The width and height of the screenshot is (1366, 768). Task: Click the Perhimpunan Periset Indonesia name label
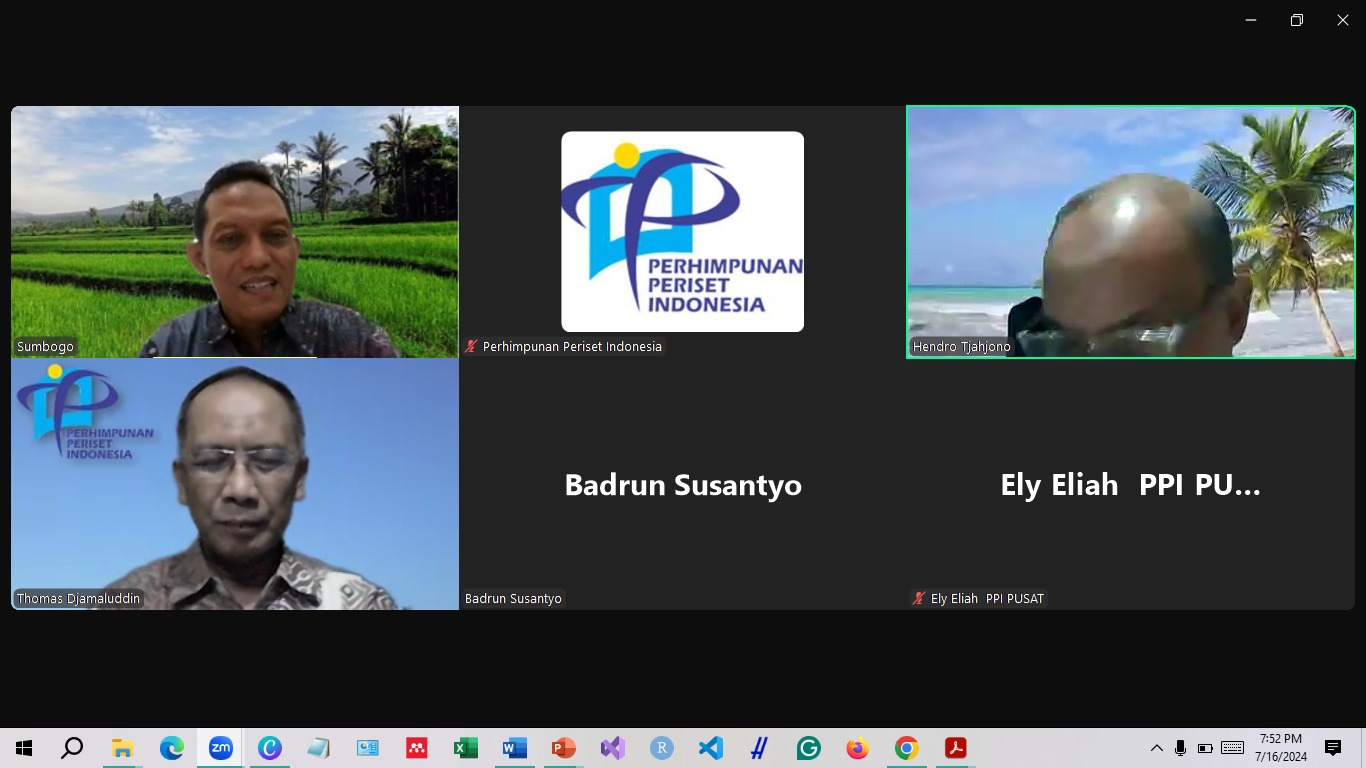(x=572, y=347)
